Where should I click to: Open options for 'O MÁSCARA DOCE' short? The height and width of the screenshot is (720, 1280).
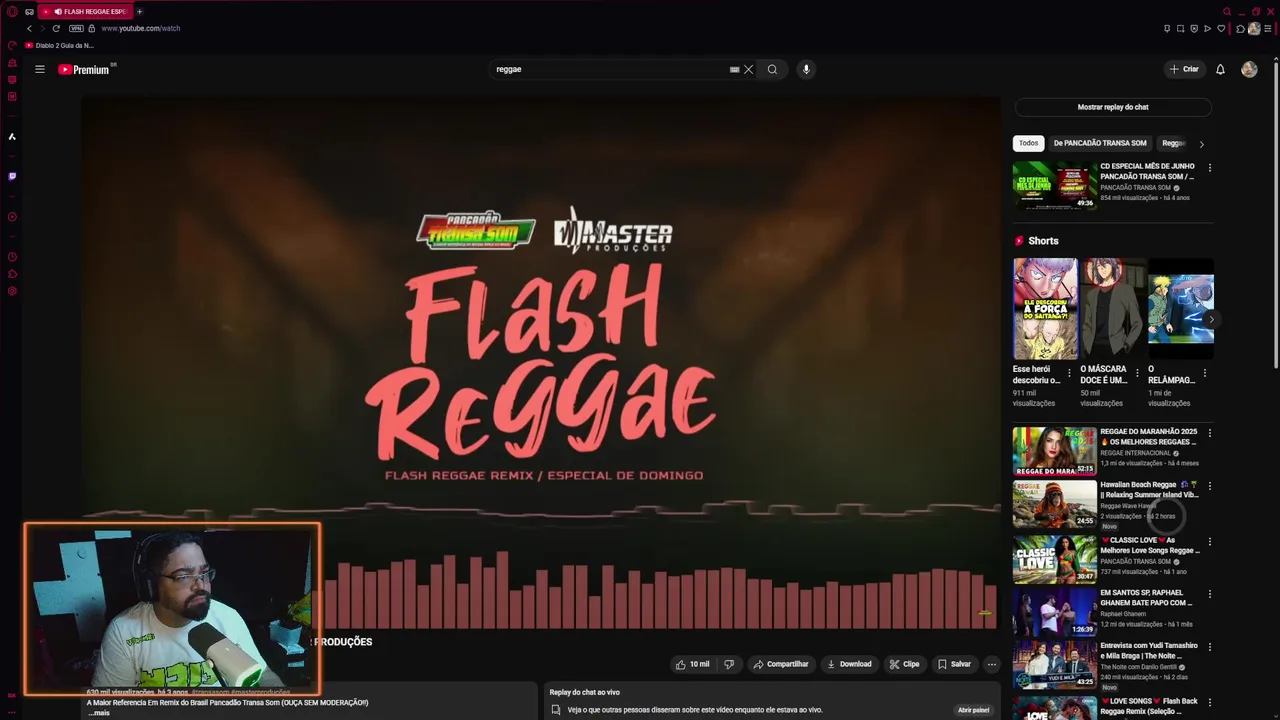coord(1137,373)
